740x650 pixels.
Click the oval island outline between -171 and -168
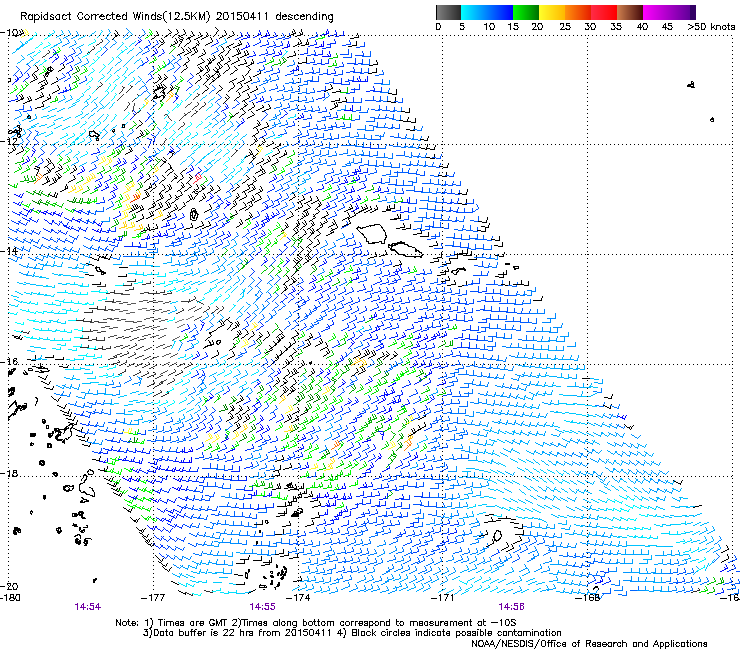(x=497, y=536)
